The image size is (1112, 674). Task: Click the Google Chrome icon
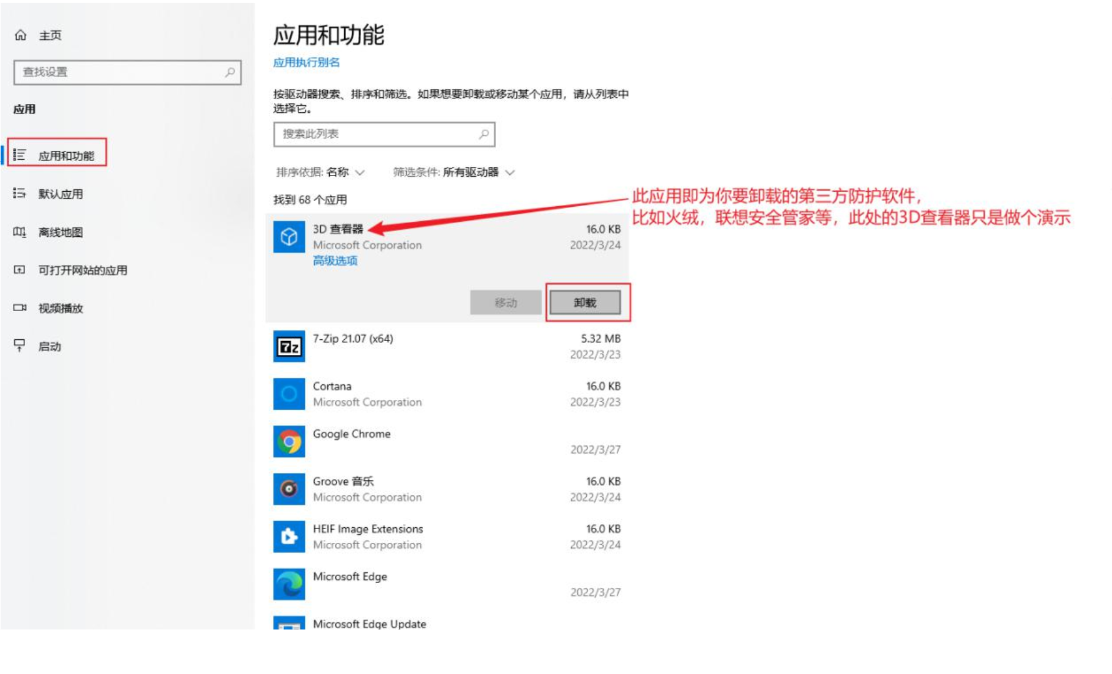coord(289,441)
